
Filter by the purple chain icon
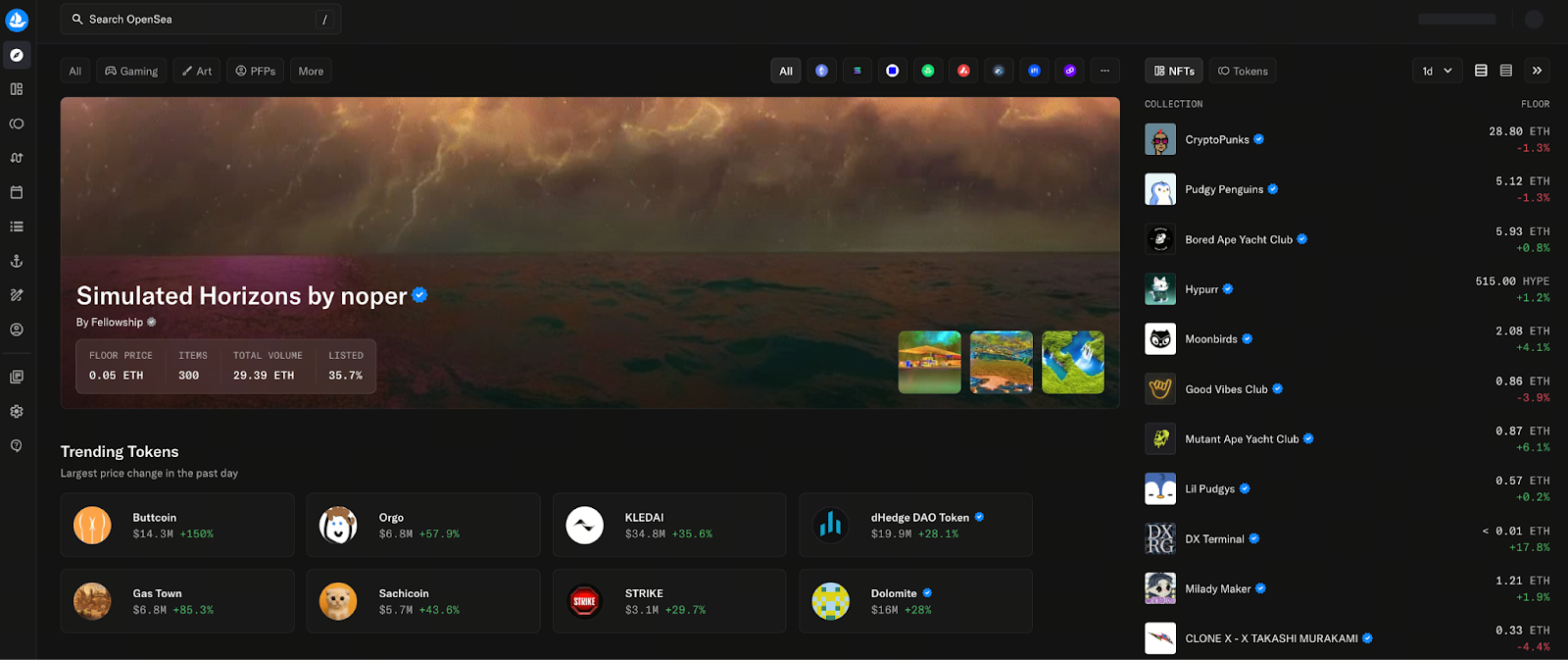(x=1069, y=71)
